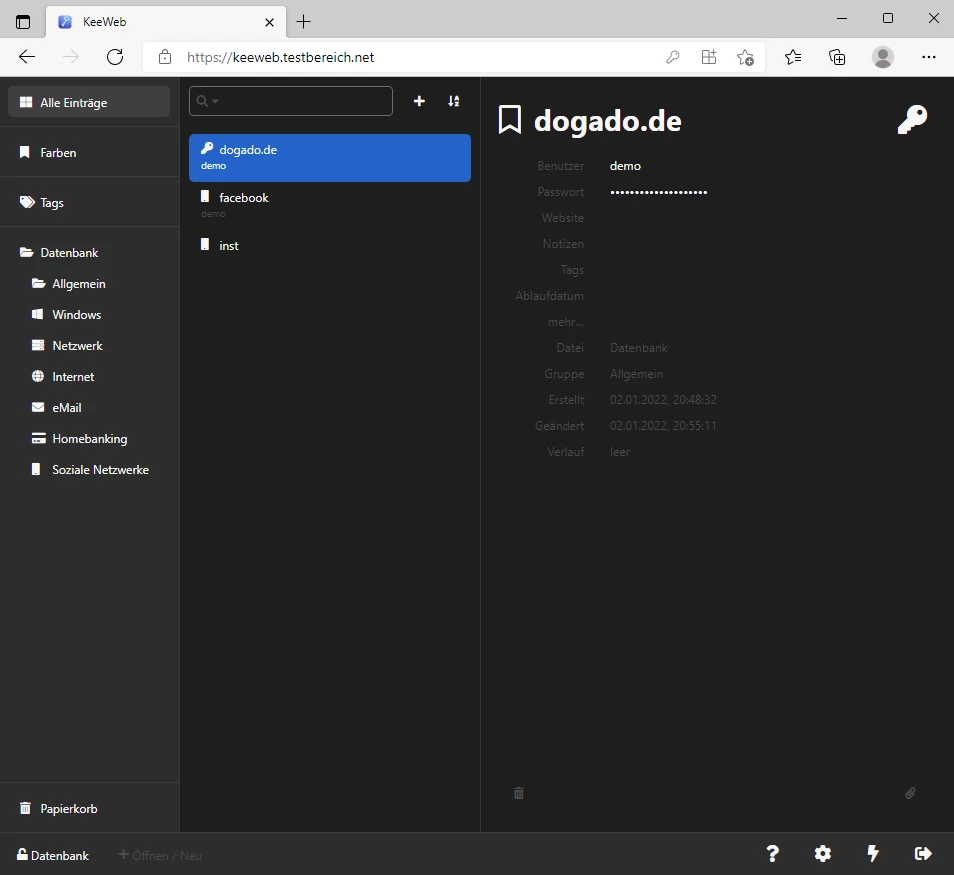This screenshot has height=875, width=954.
Task: Open the Soziale Netzwerke group
Action: (x=100, y=470)
